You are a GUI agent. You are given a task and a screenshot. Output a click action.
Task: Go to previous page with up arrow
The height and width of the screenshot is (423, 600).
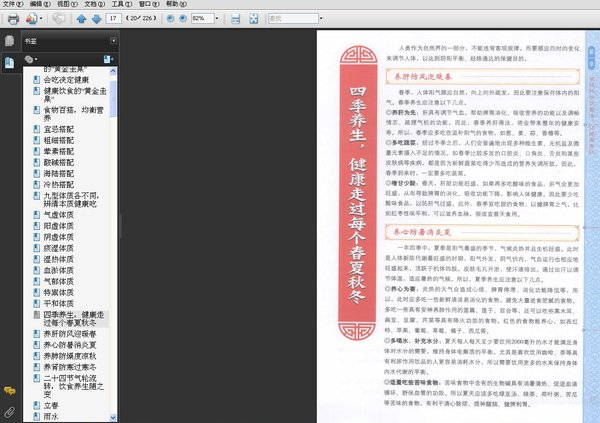coord(81,18)
